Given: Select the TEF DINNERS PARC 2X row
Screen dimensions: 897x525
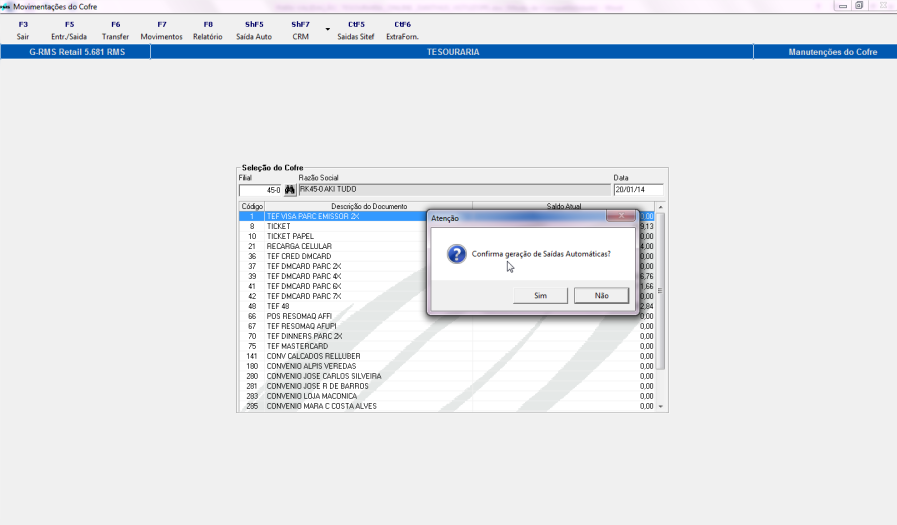Looking at the screenshot, I should (x=446, y=336).
